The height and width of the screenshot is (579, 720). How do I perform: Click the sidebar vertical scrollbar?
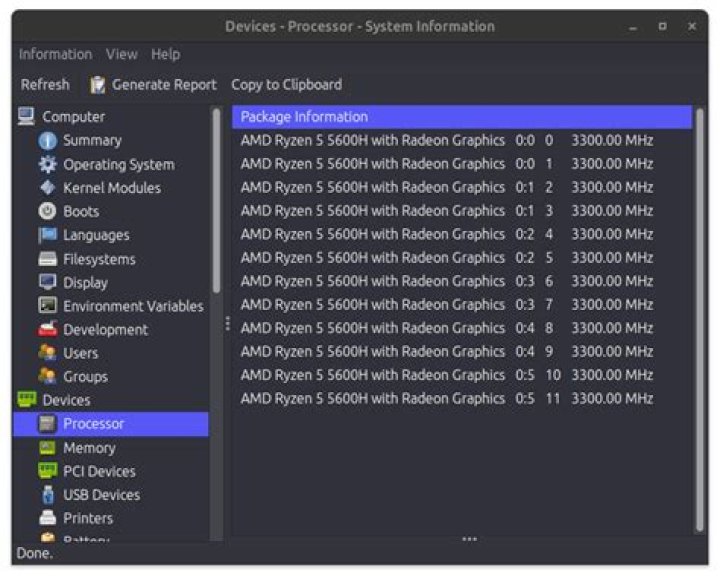216,200
